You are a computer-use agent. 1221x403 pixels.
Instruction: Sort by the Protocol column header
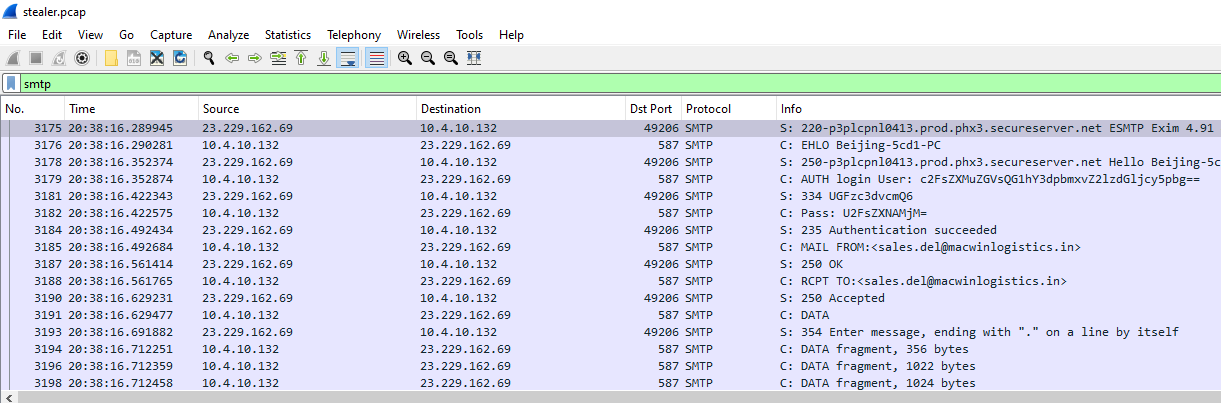(728, 108)
